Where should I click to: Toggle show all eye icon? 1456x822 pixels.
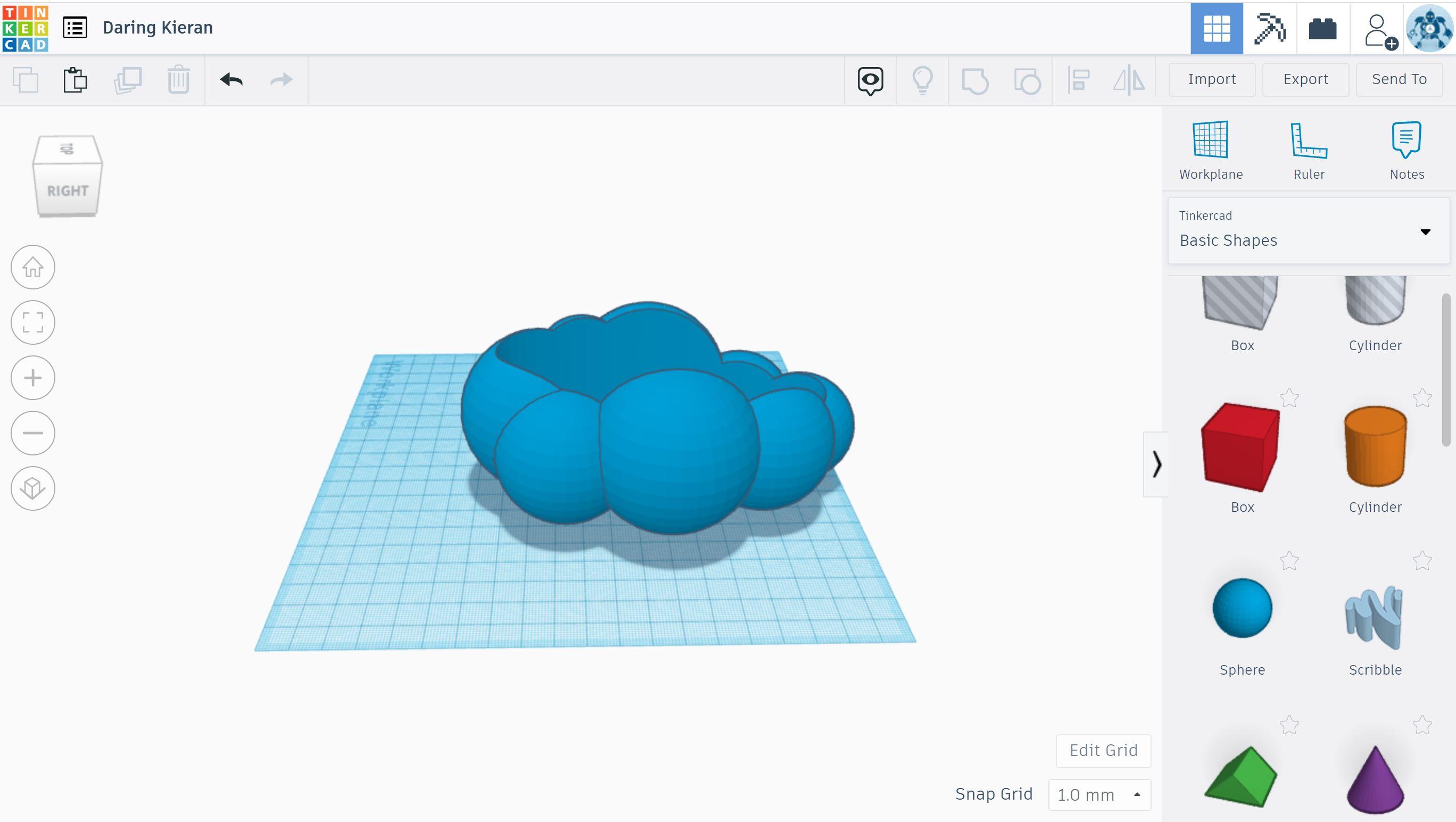(870, 80)
